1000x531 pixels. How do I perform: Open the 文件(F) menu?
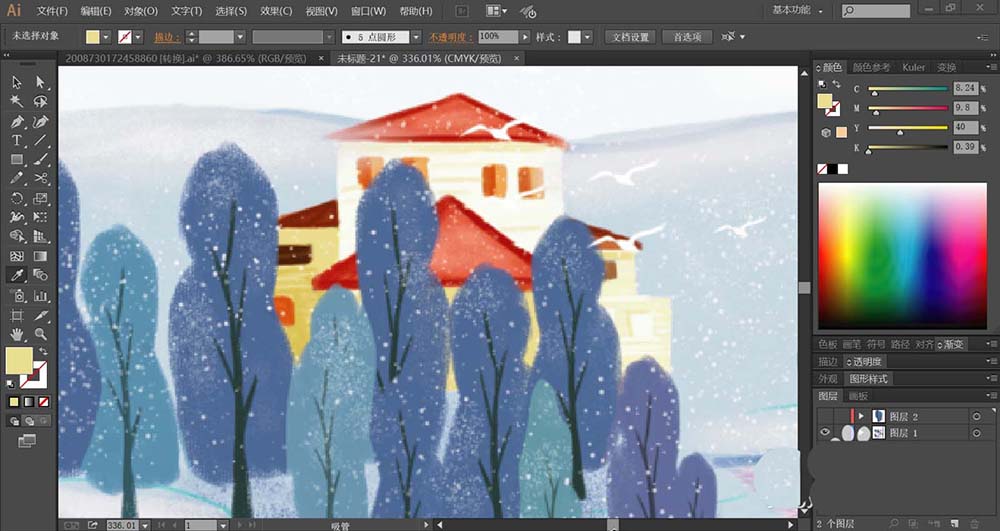52,11
